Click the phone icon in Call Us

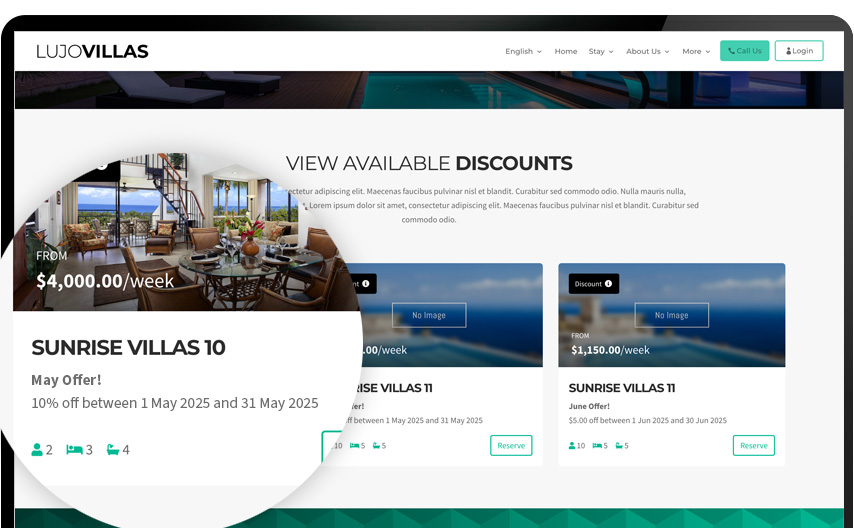coord(731,51)
